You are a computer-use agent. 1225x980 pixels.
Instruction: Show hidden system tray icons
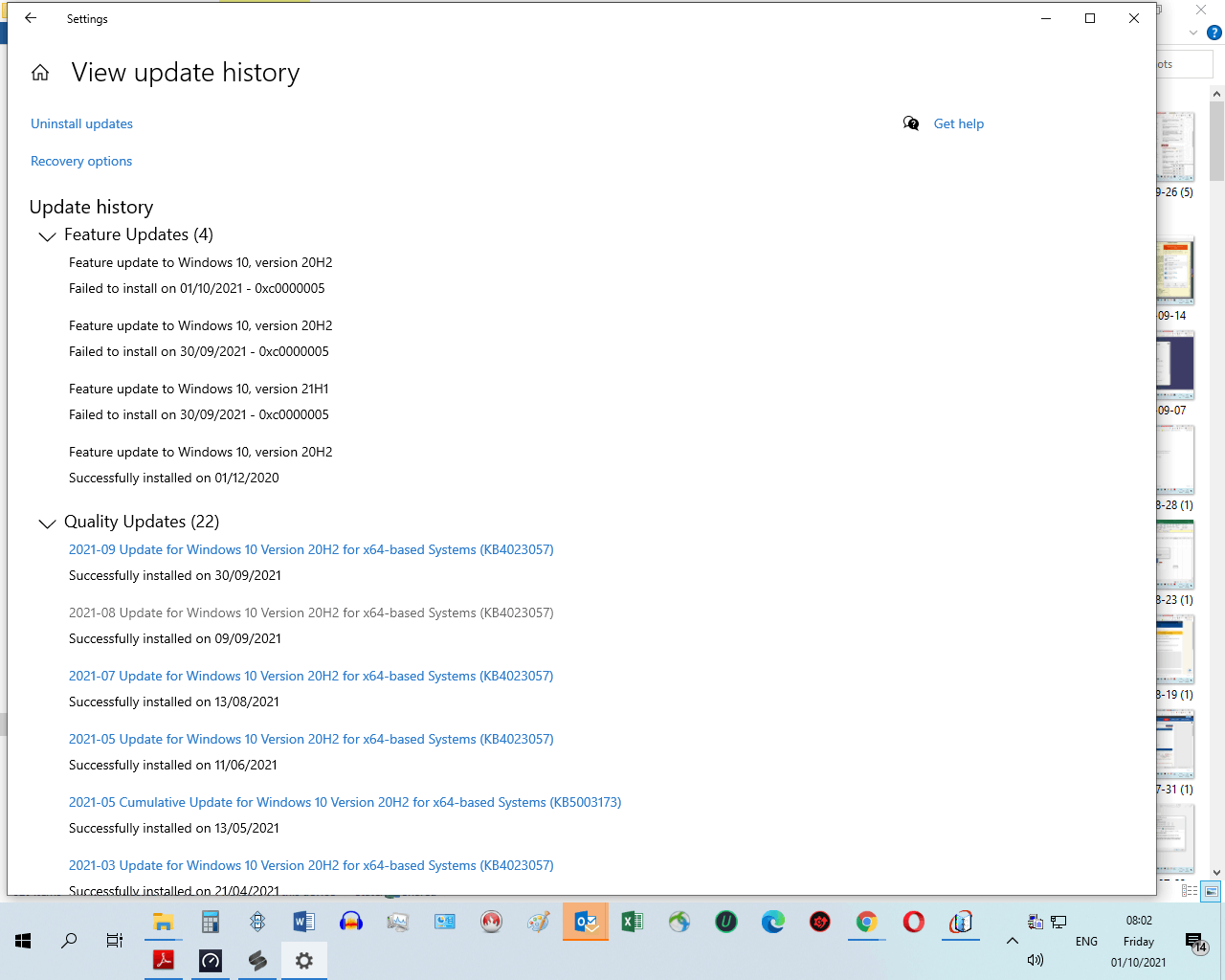[x=1012, y=941]
